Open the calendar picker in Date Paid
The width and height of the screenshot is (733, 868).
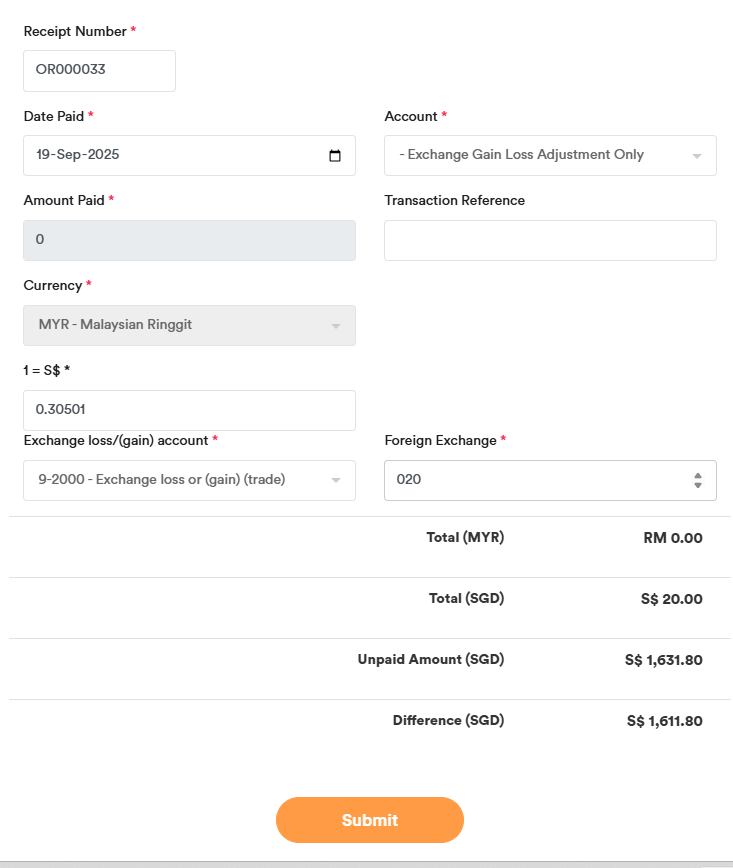[335, 156]
